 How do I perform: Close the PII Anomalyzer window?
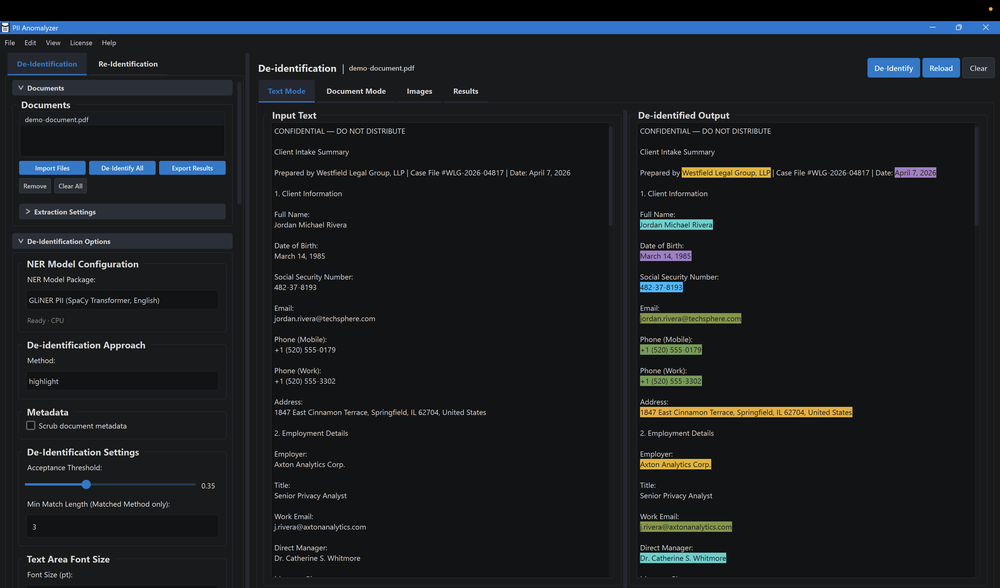click(985, 27)
